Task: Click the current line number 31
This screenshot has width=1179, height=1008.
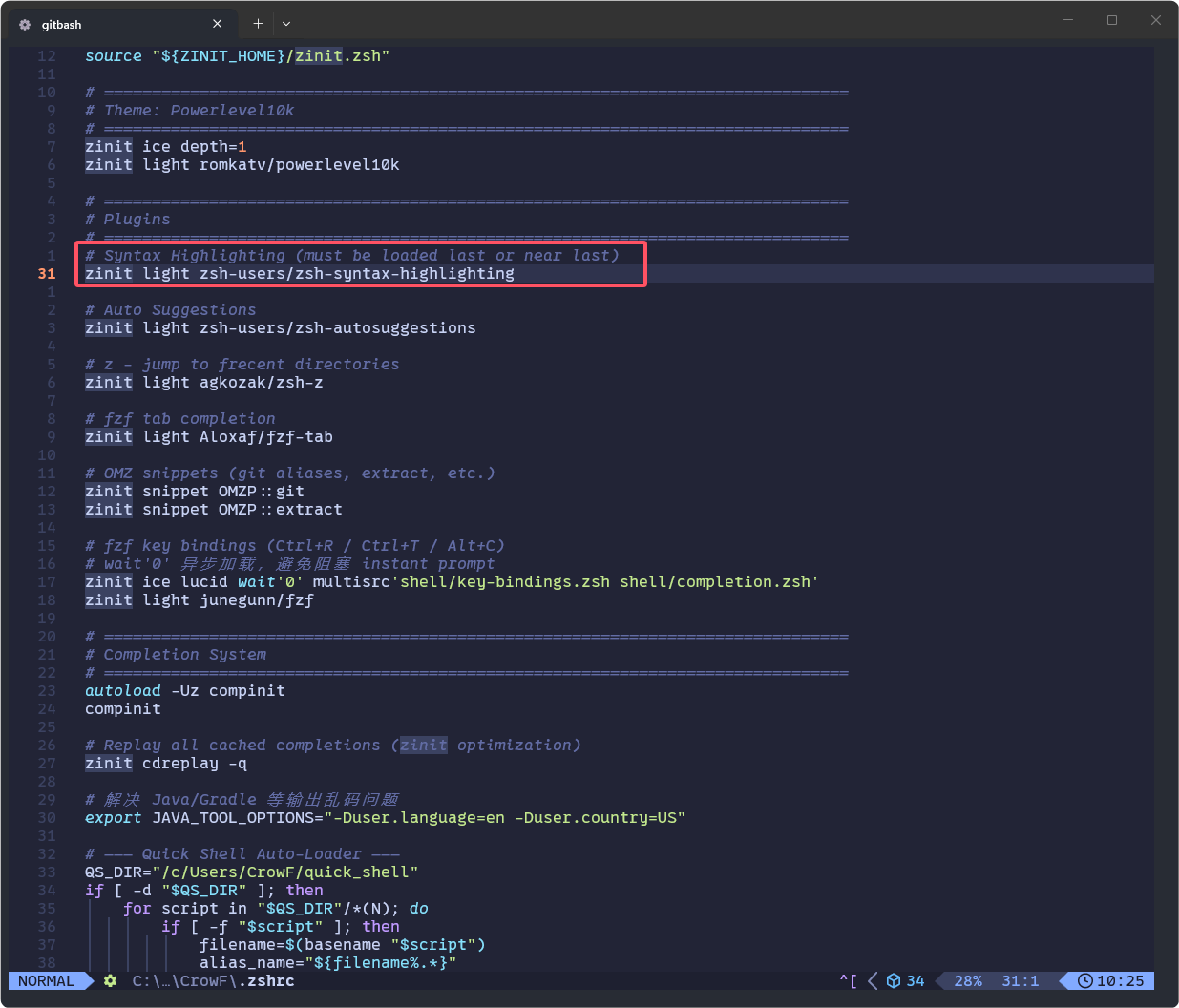Action: (47, 273)
